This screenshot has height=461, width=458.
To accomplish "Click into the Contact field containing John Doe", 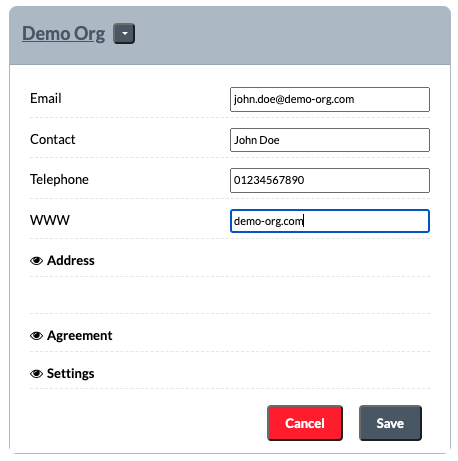I will pos(330,140).
